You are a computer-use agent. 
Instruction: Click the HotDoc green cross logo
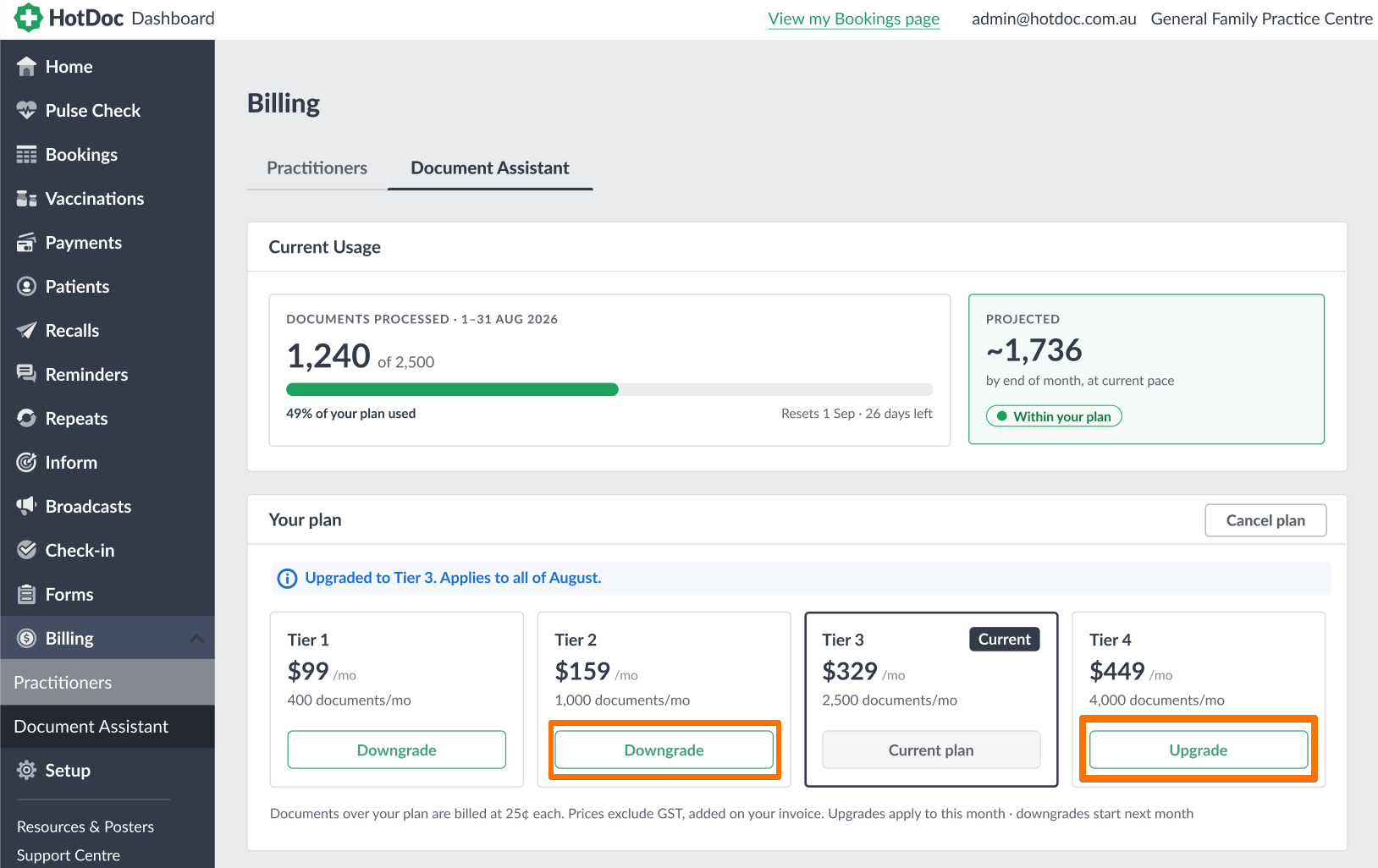[x=28, y=18]
